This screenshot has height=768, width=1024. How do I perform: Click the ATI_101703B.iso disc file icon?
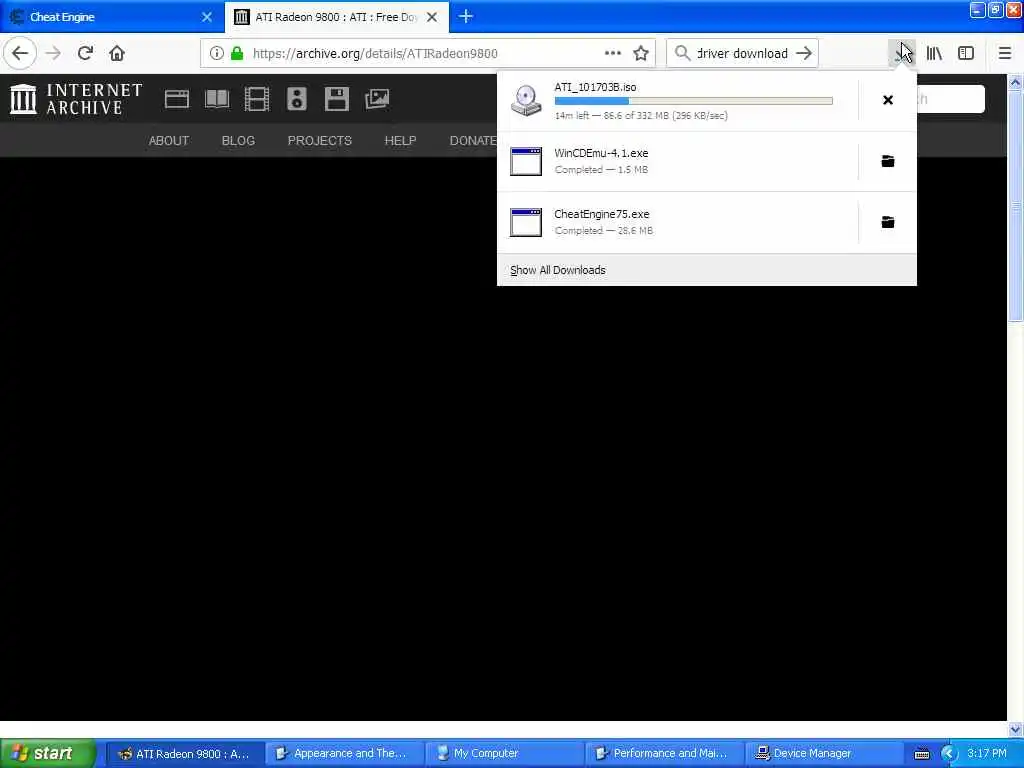point(526,101)
